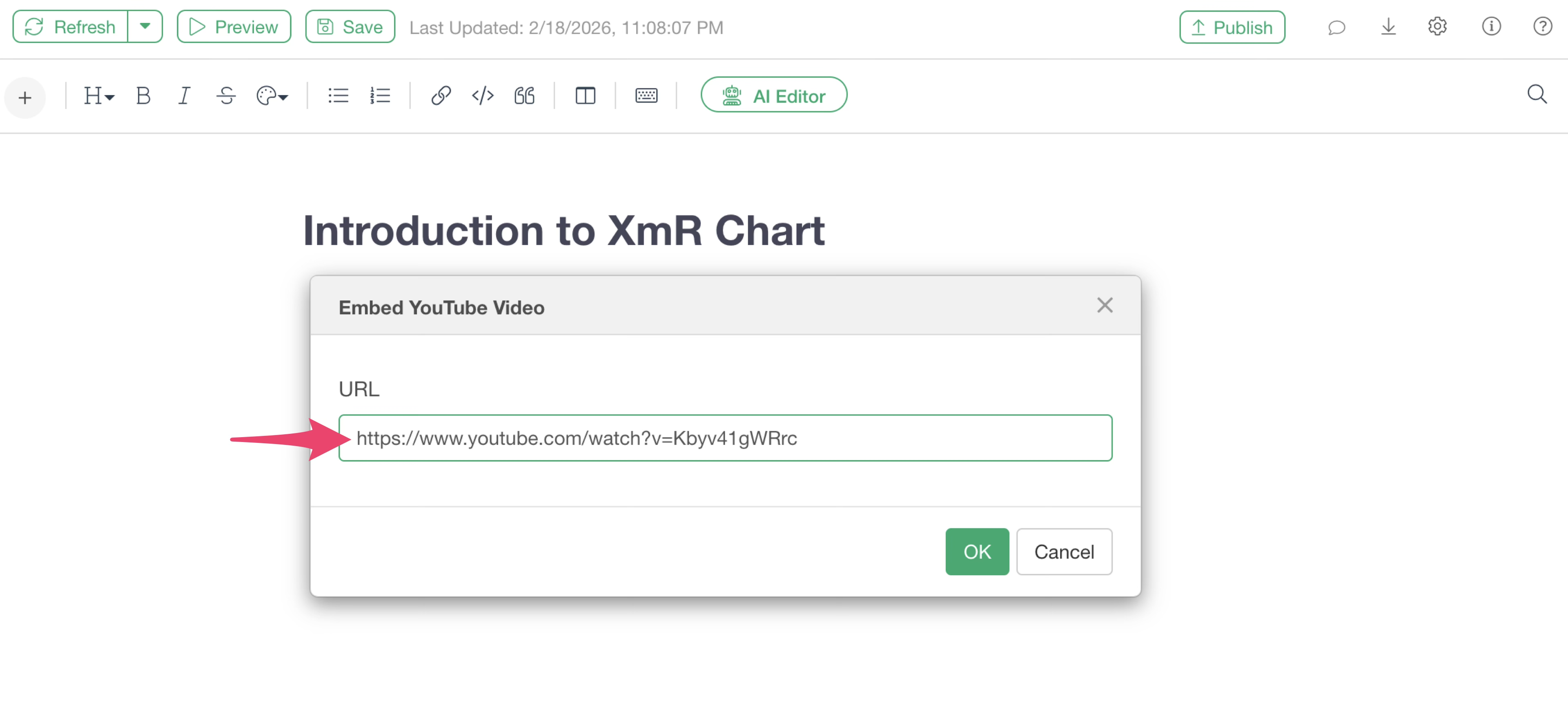Cancel the Embed YouTube Video dialog
The height and width of the screenshot is (719, 1568).
pos(1063,551)
